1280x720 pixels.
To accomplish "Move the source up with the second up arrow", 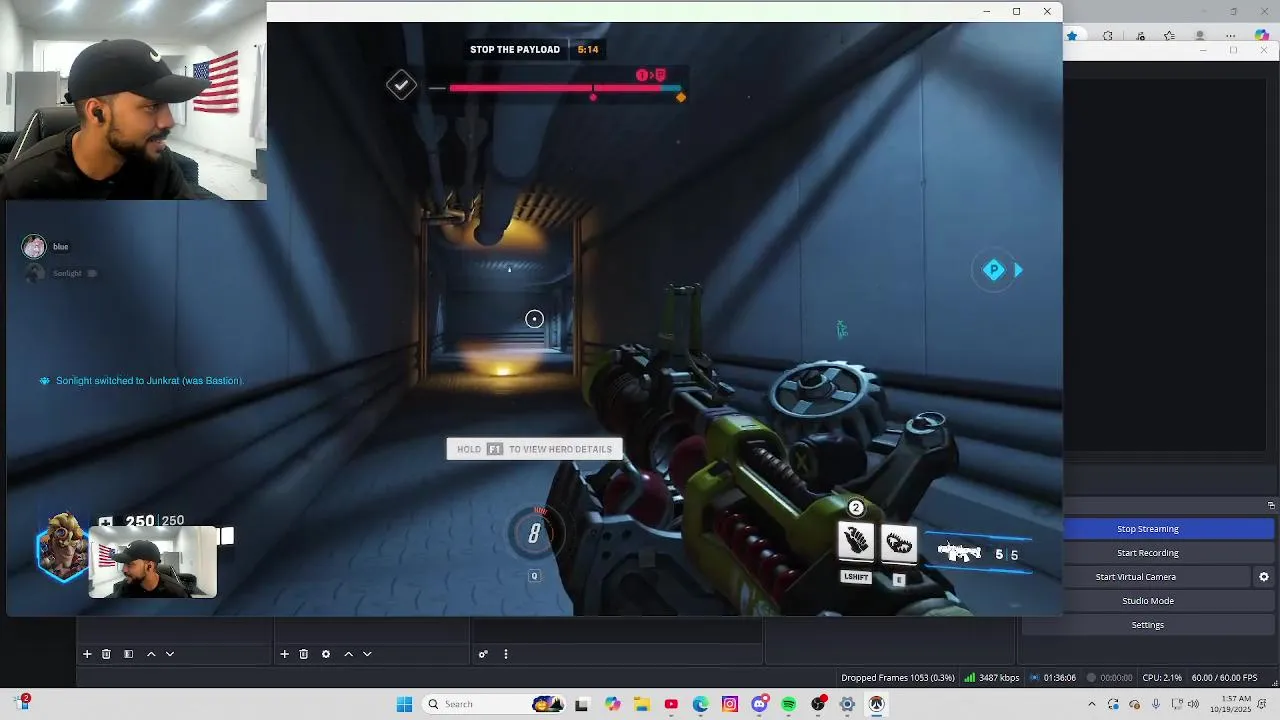I will 348,654.
